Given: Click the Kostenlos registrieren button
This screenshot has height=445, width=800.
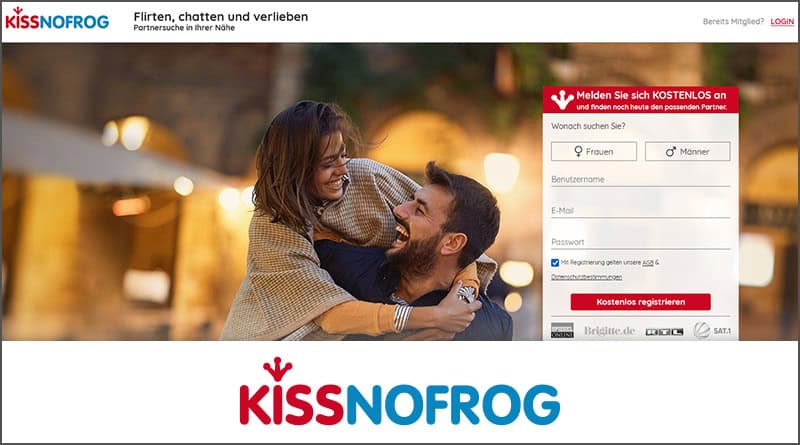Looking at the screenshot, I should (x=640, y=302).
